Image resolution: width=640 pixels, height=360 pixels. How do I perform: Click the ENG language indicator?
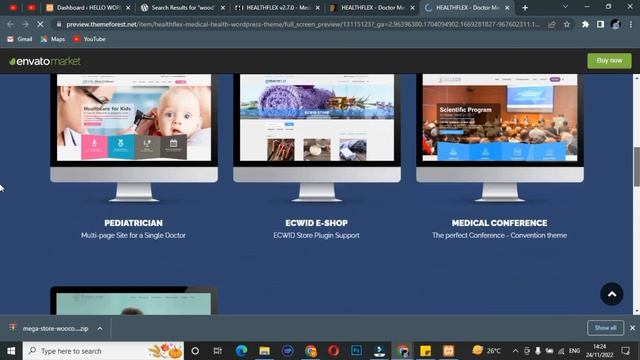point(574,351)
